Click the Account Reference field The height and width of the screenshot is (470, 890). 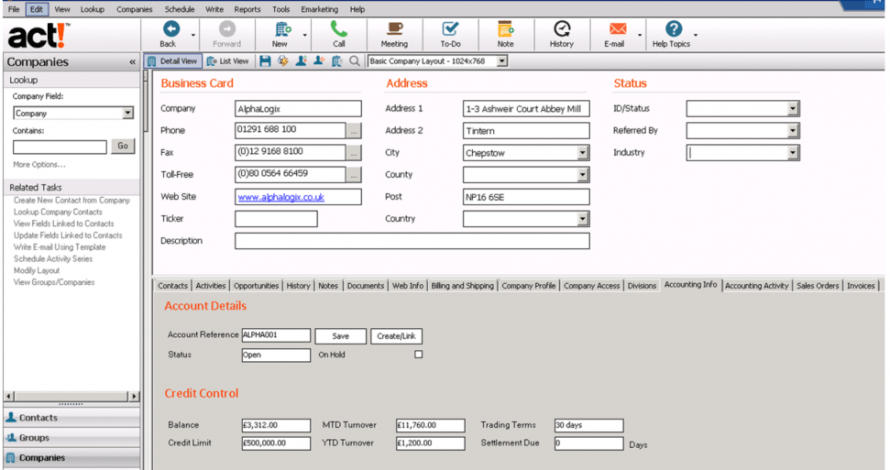click(x=276, y=335)
